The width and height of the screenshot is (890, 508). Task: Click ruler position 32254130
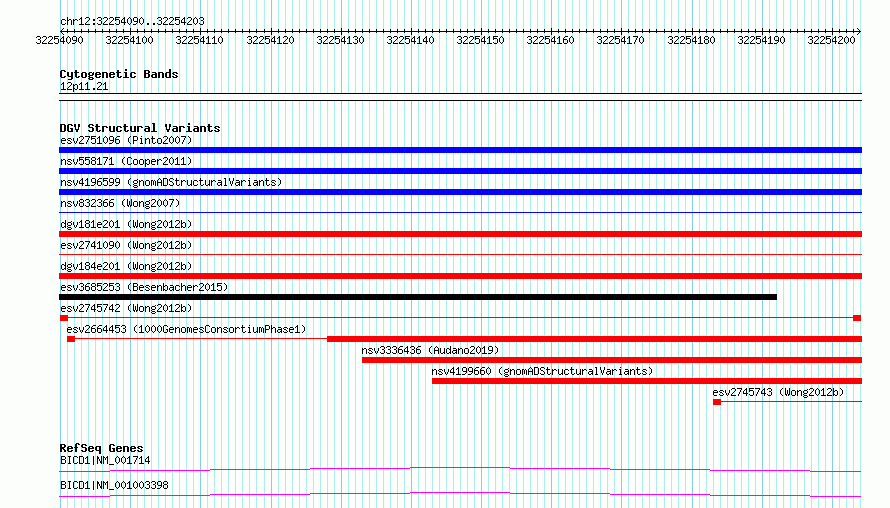pos(340,40)
